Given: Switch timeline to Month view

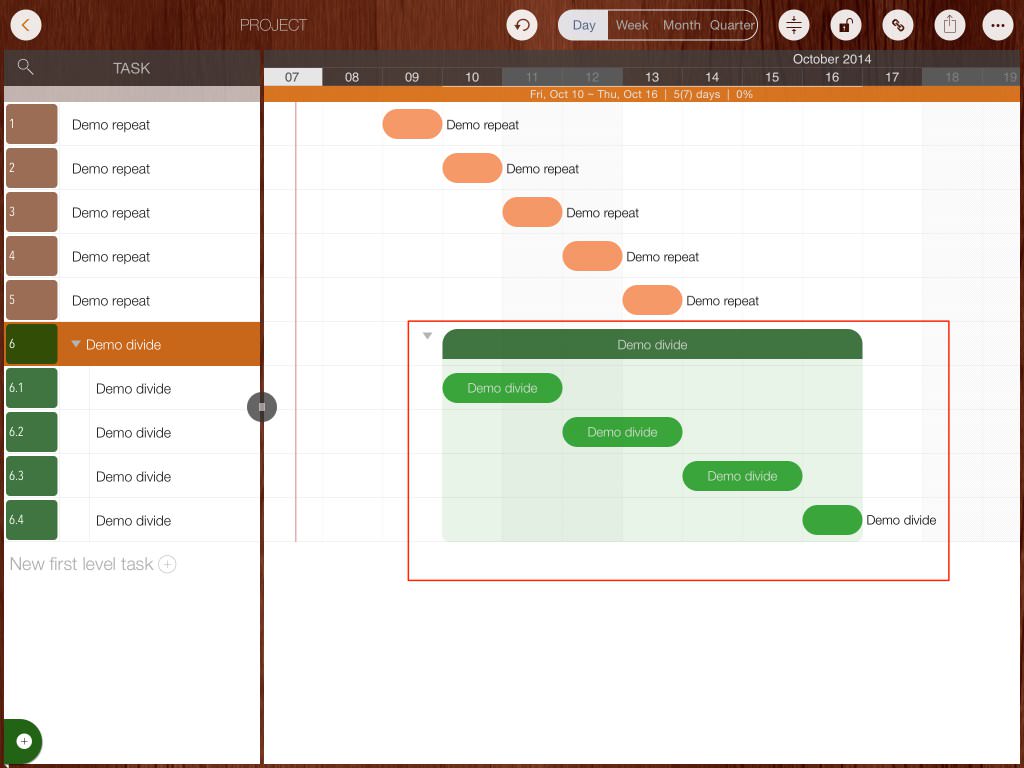Looking at the screenshot, I should 681,25.
